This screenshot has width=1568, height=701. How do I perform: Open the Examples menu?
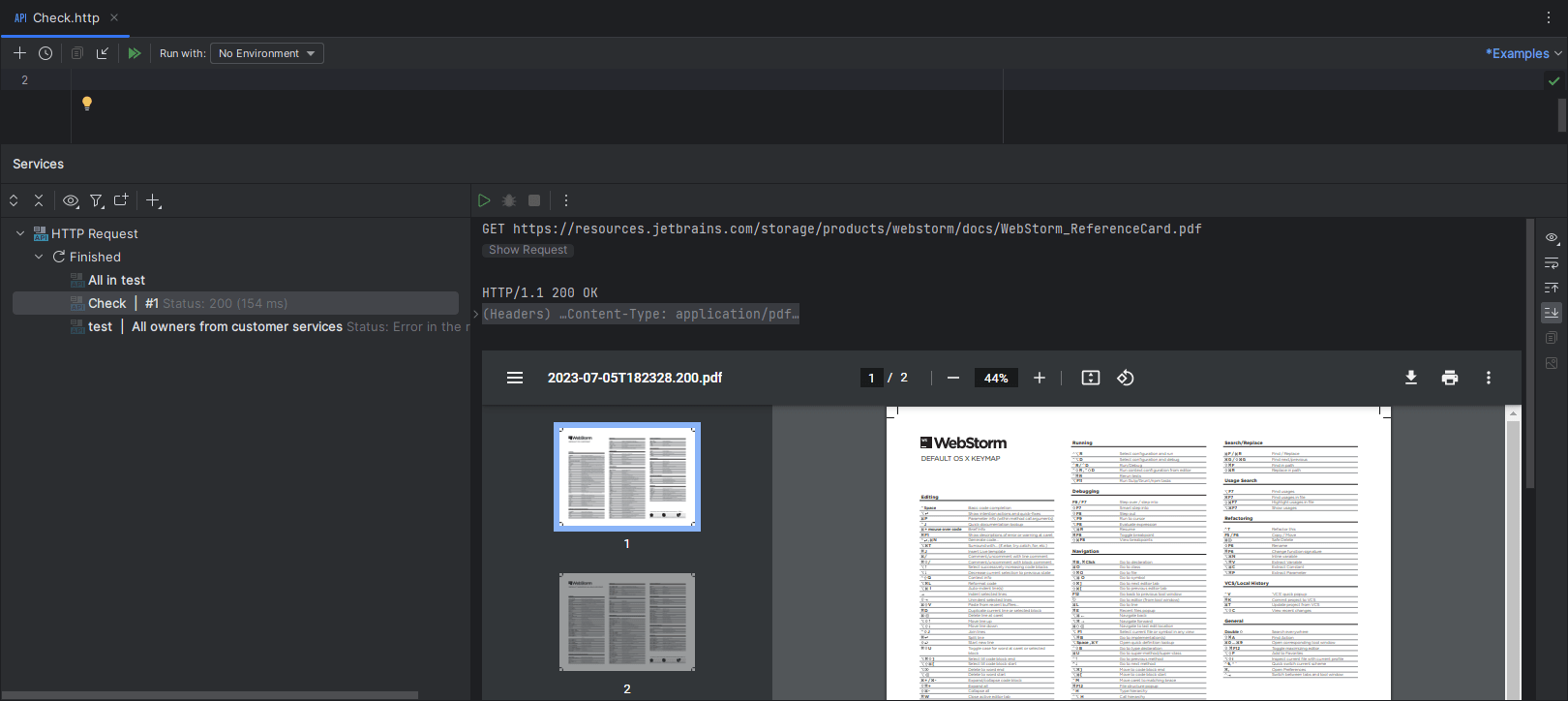click(x=1523, y=53)
